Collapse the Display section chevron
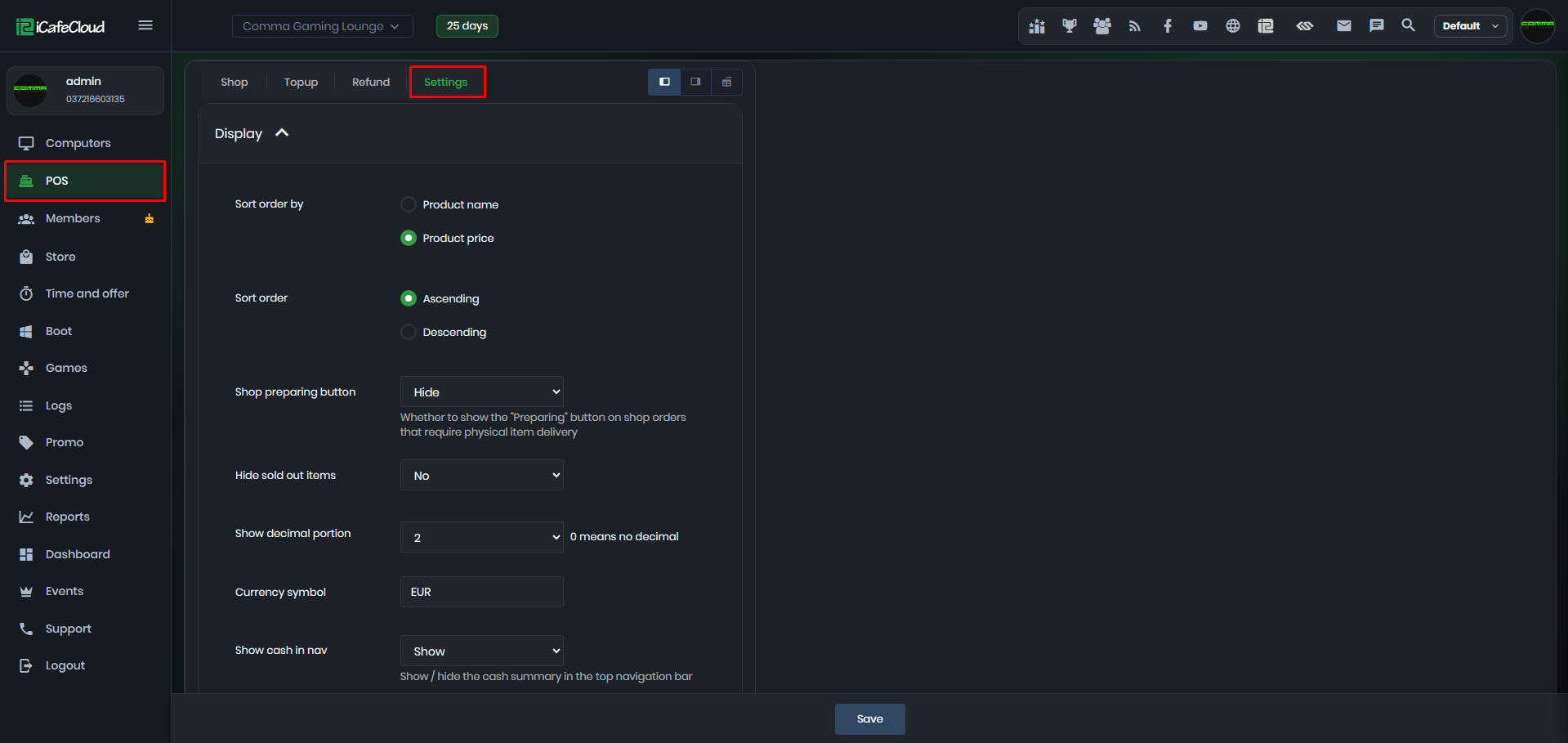This screenshot has height=743, width=1568. 282,133
